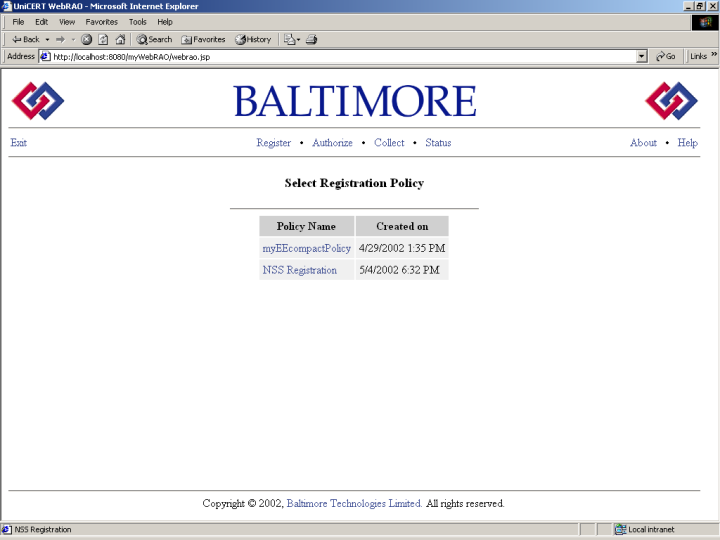
Task: Click the Go button beside address bar
Action: (666, 56)
